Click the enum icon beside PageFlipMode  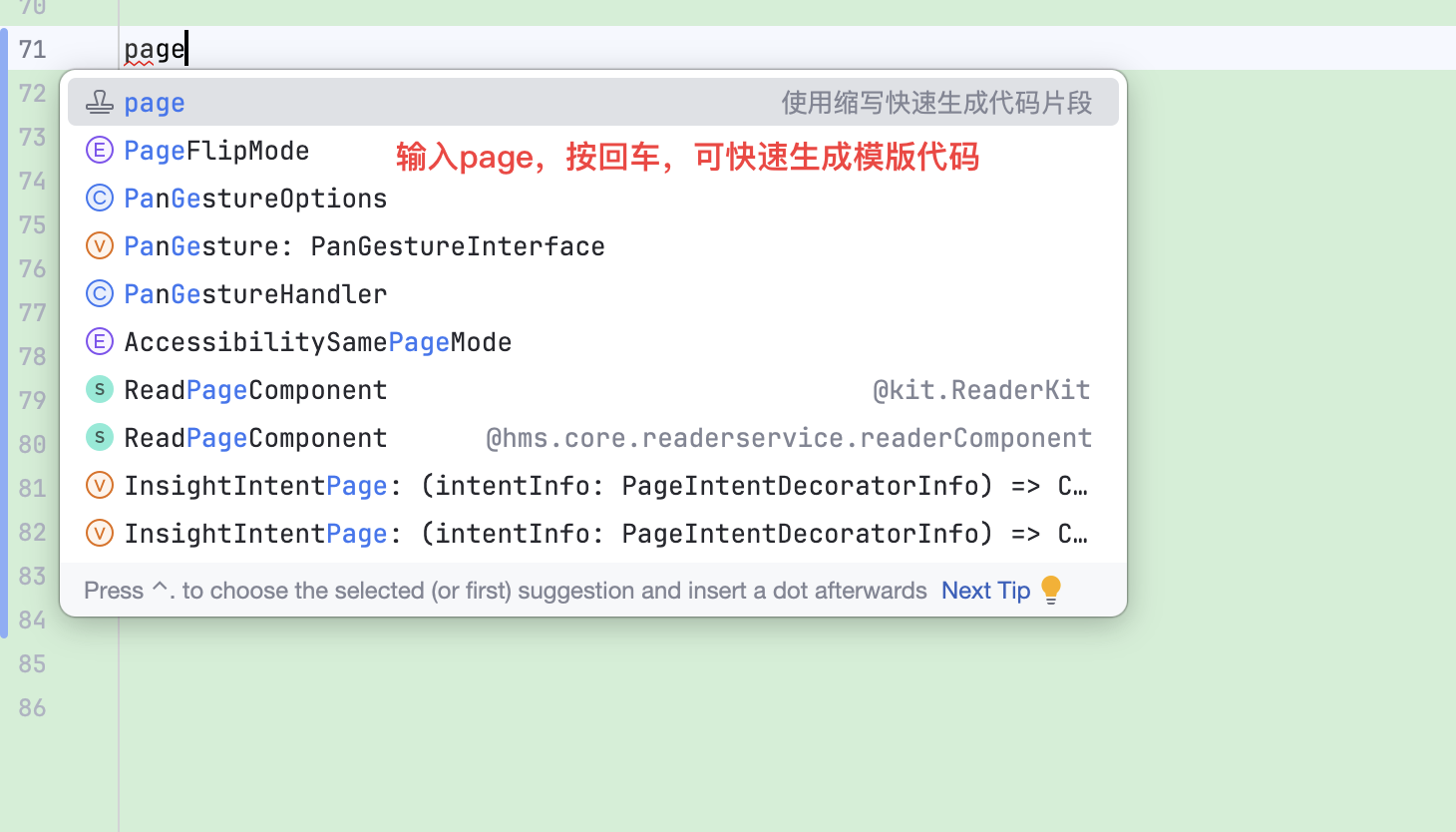pyautogui.click(x=99, y=150)
